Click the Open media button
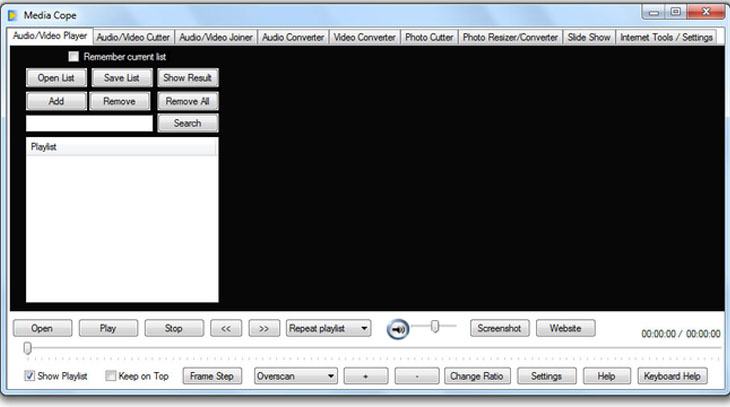This screenshot has width=730, height=407. coord(42,328)
